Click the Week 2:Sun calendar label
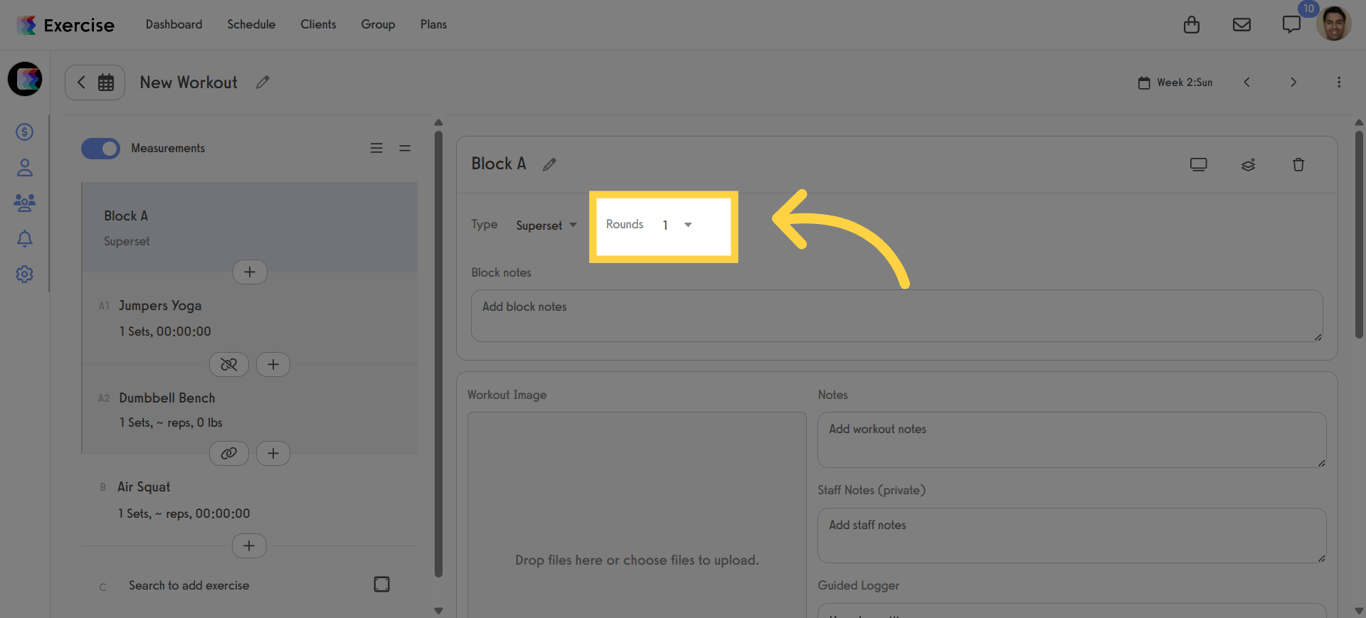Image resolution: width=1366 pixels, height=618 pixels. [1175, 82]
